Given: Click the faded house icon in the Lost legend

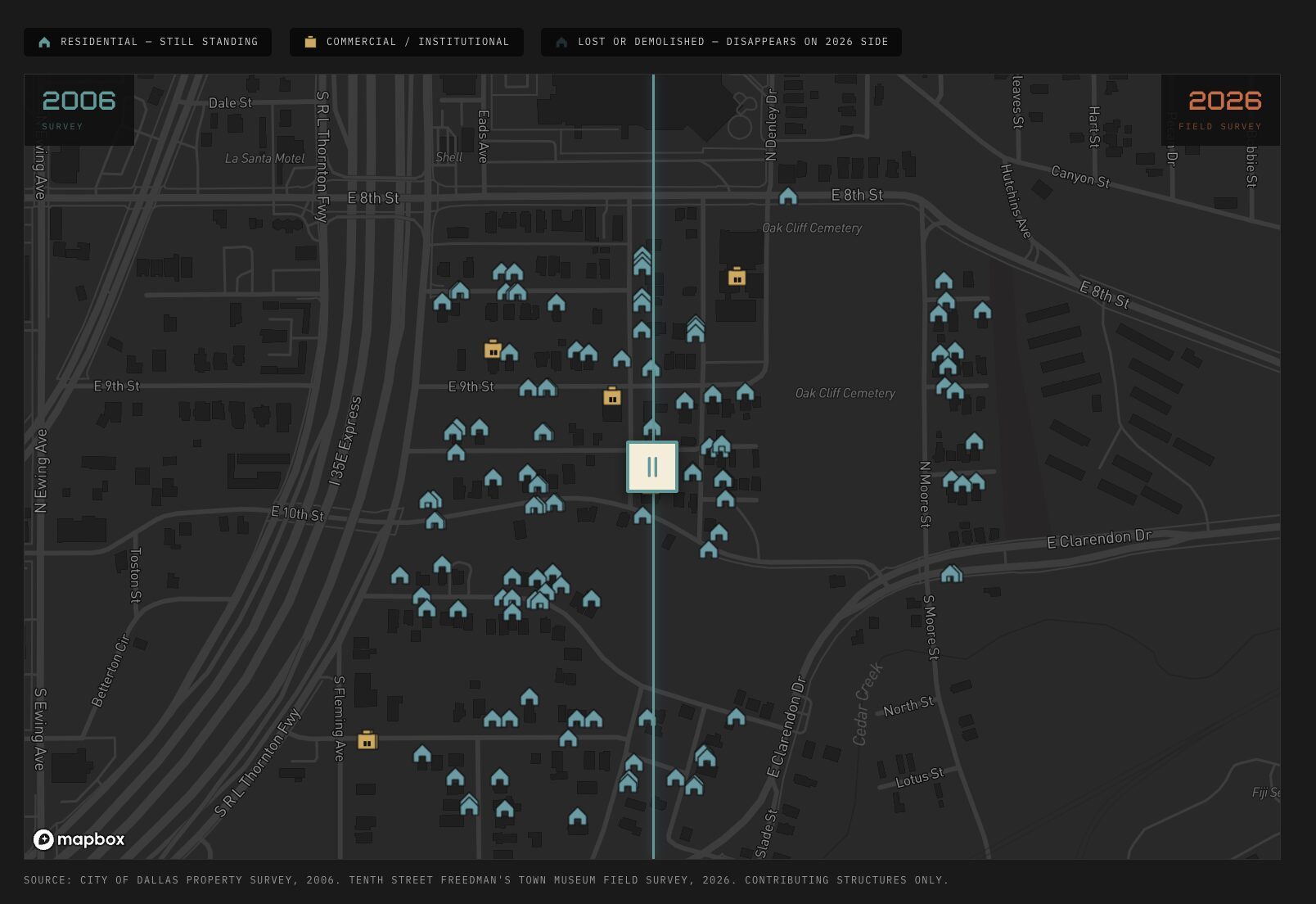Looking at the screenshot, I should click(561, 42).
